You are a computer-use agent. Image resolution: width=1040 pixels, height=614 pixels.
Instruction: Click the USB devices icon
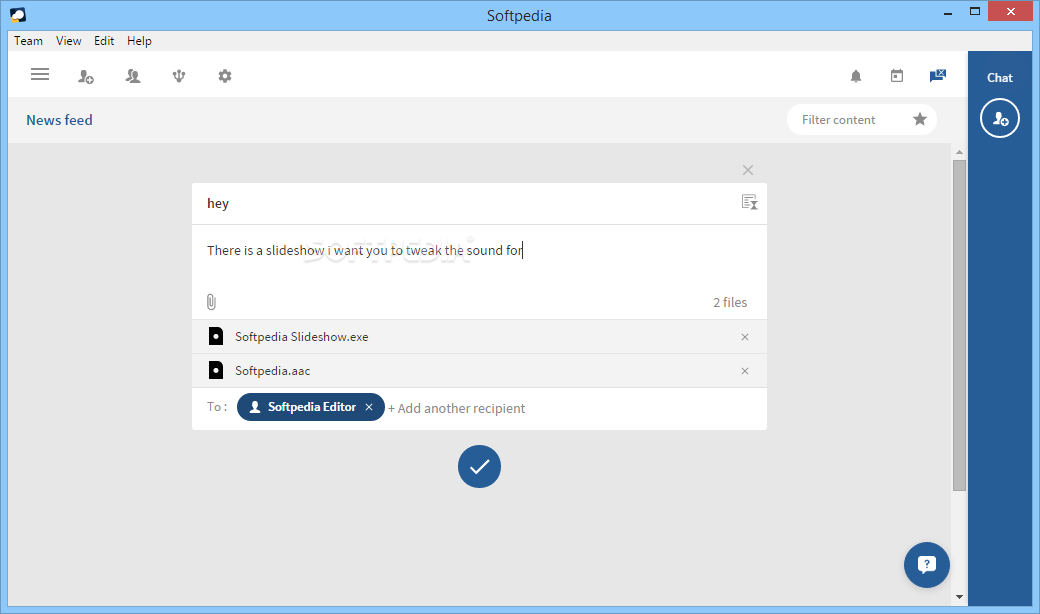click(178, 76)
